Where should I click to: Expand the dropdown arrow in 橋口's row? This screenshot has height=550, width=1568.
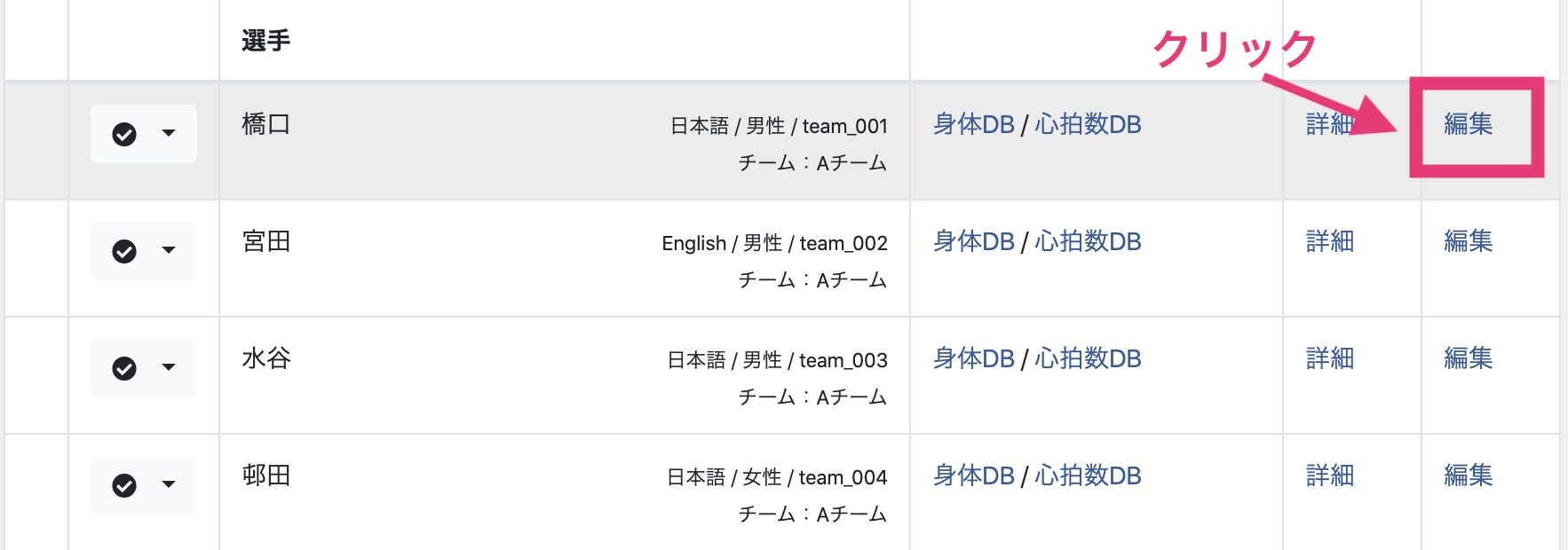[x=169, y=133]
